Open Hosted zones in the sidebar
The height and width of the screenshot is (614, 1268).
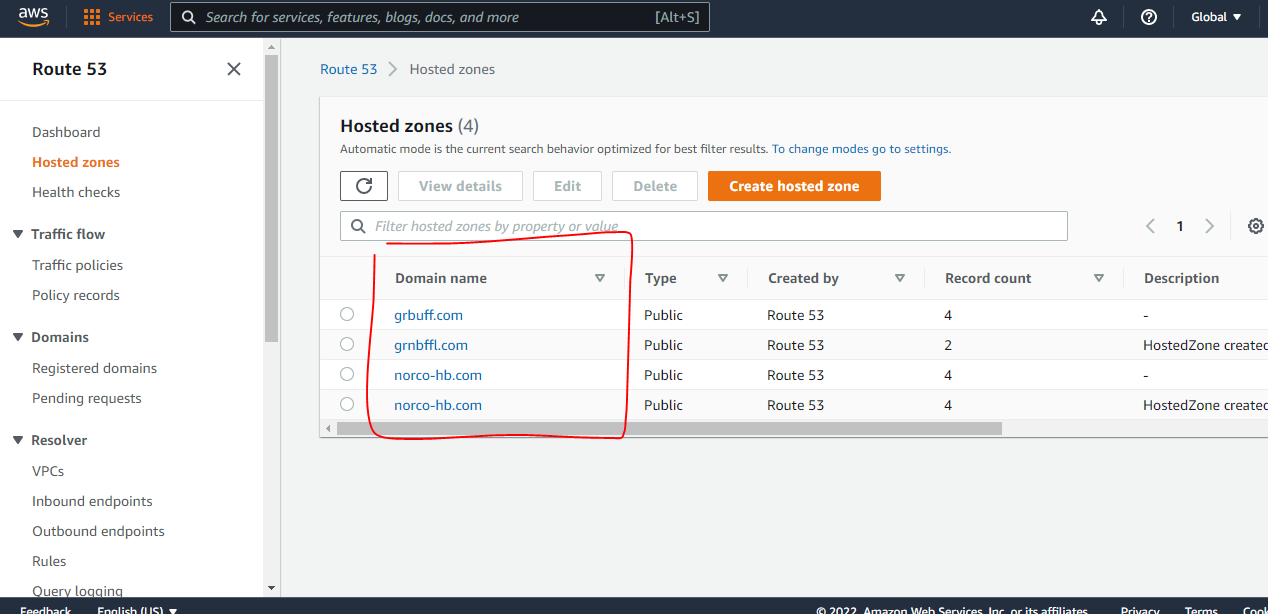76,162
